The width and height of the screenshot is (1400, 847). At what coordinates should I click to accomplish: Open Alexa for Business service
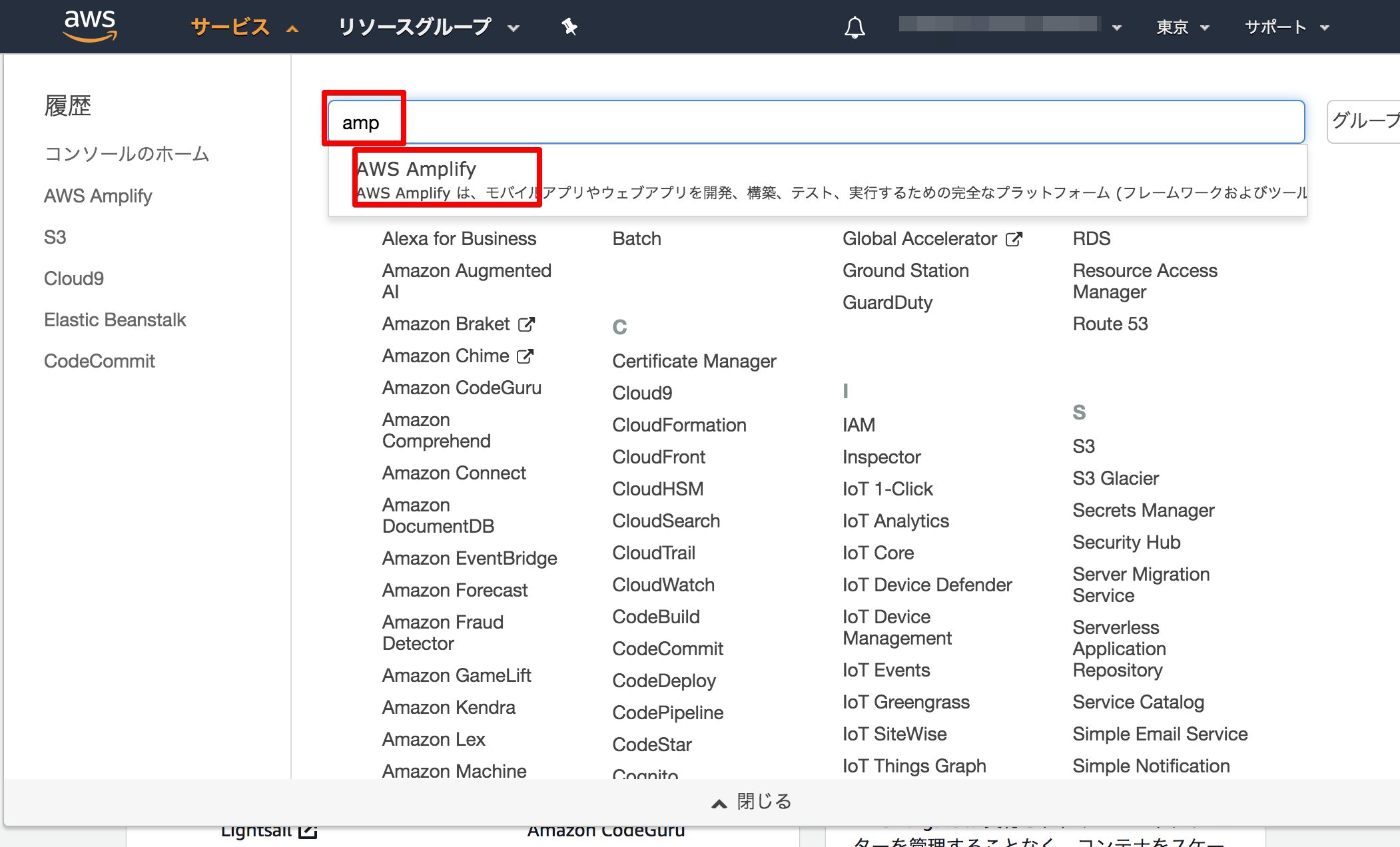pos(459,238)
